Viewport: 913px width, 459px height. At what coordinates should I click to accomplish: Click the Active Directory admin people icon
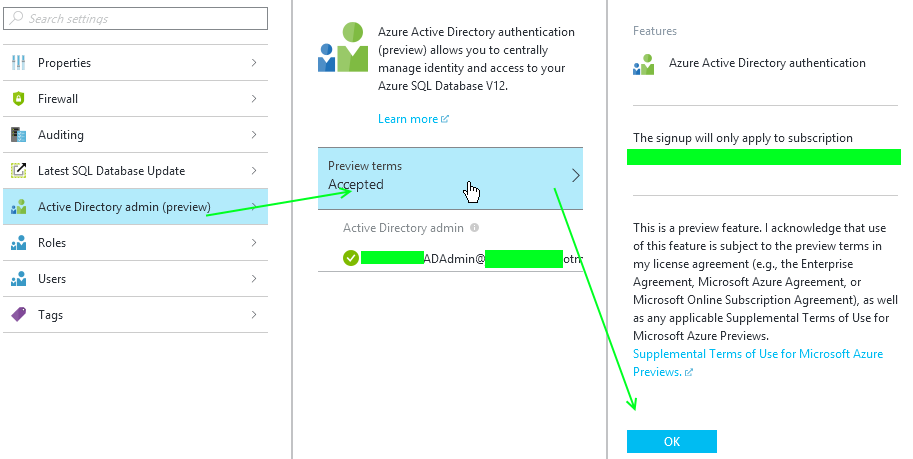tap(19, 207)
